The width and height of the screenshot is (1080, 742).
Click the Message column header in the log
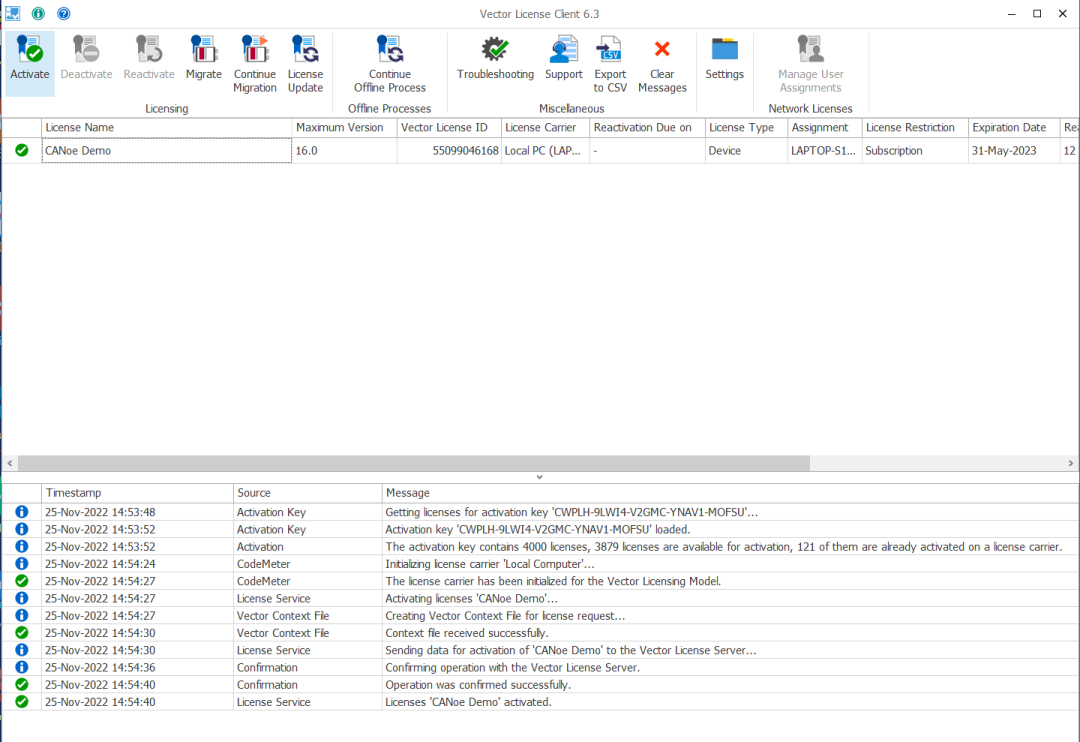(x=730, y=493)
